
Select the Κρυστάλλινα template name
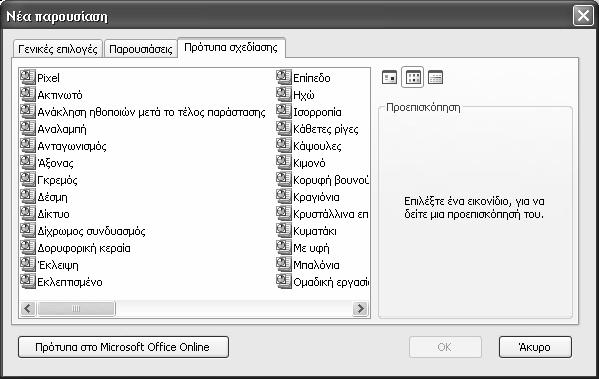coord(331,214)
